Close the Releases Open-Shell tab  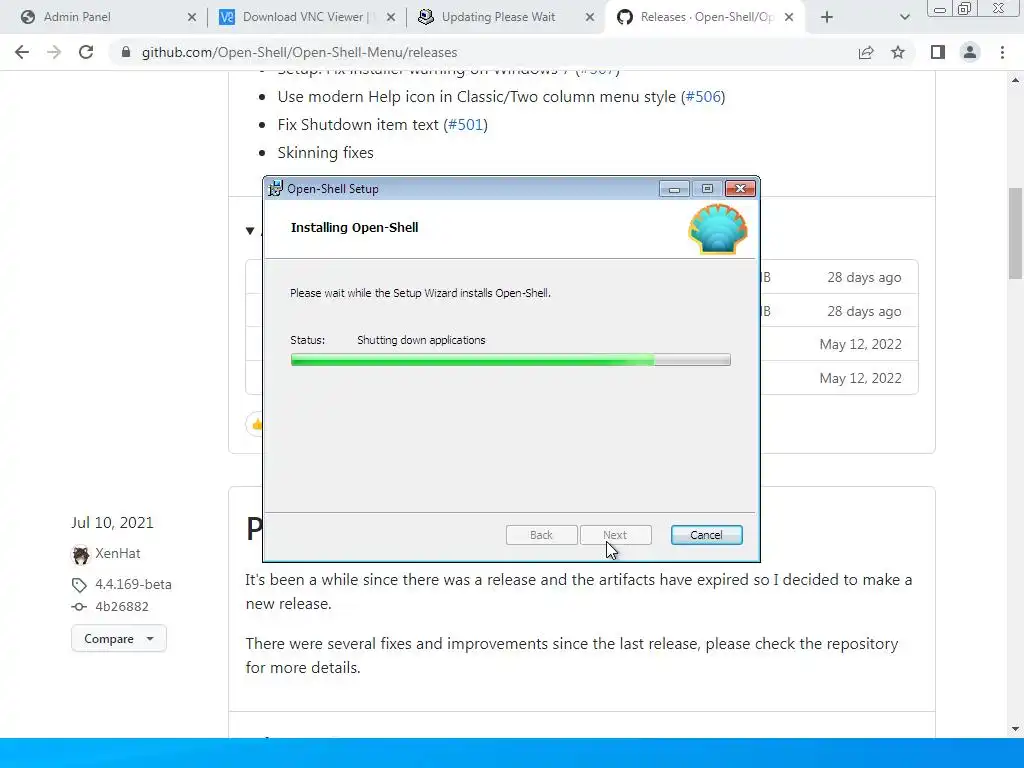(789, 17)
